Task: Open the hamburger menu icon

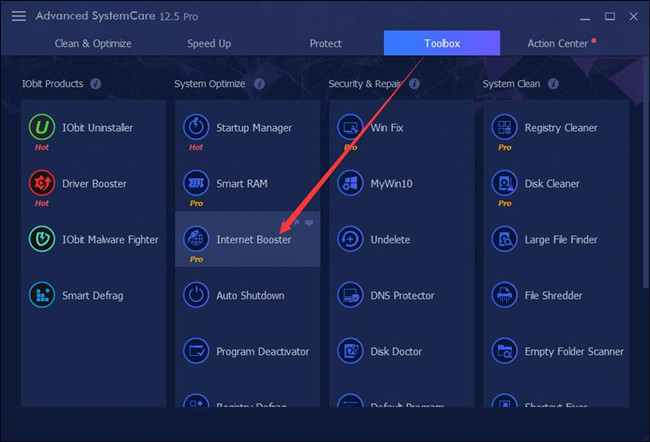Action: tap(19, 16)
